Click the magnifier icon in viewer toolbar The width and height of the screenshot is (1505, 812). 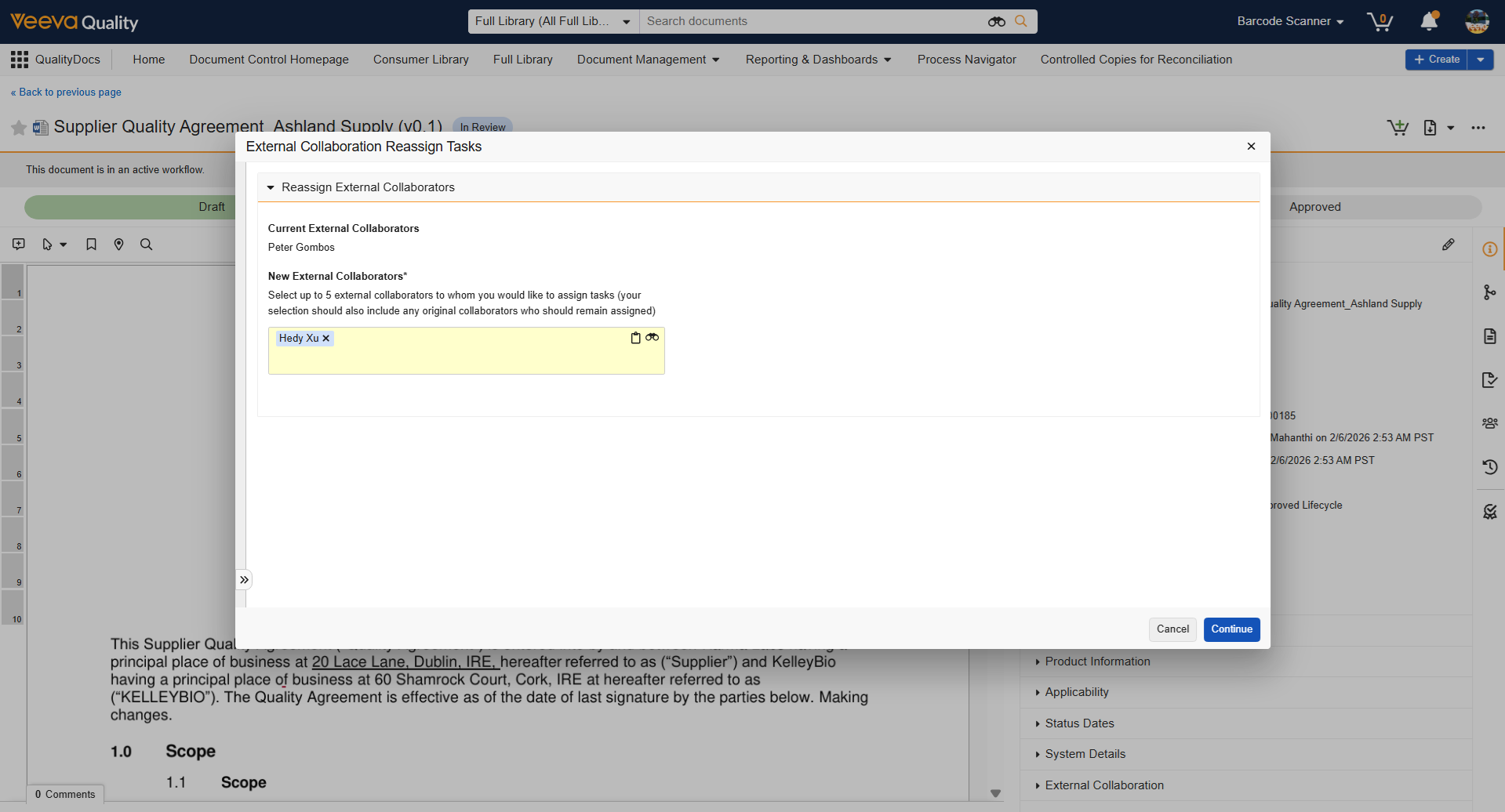pyautogui.click(x=146, y=245)
